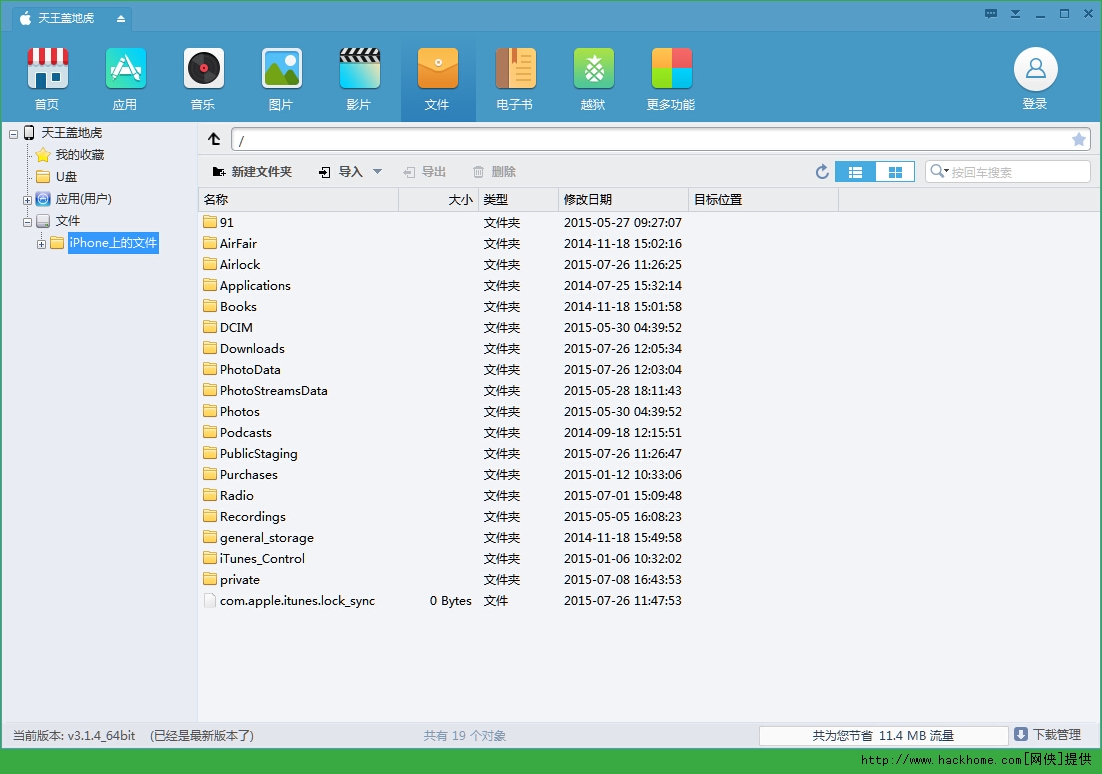Open the 图片 pictures section
1102x774 pixels.
(x=281, y=69)
